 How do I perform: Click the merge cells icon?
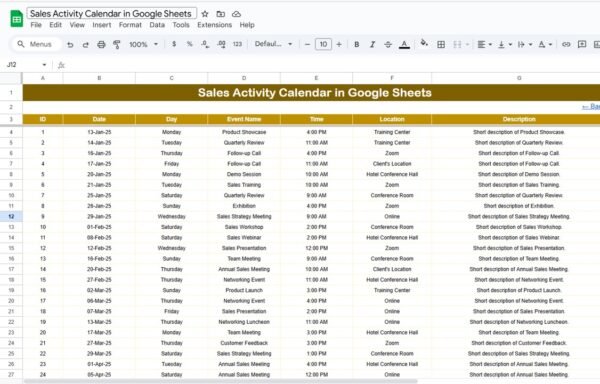[x=457, y=44]
